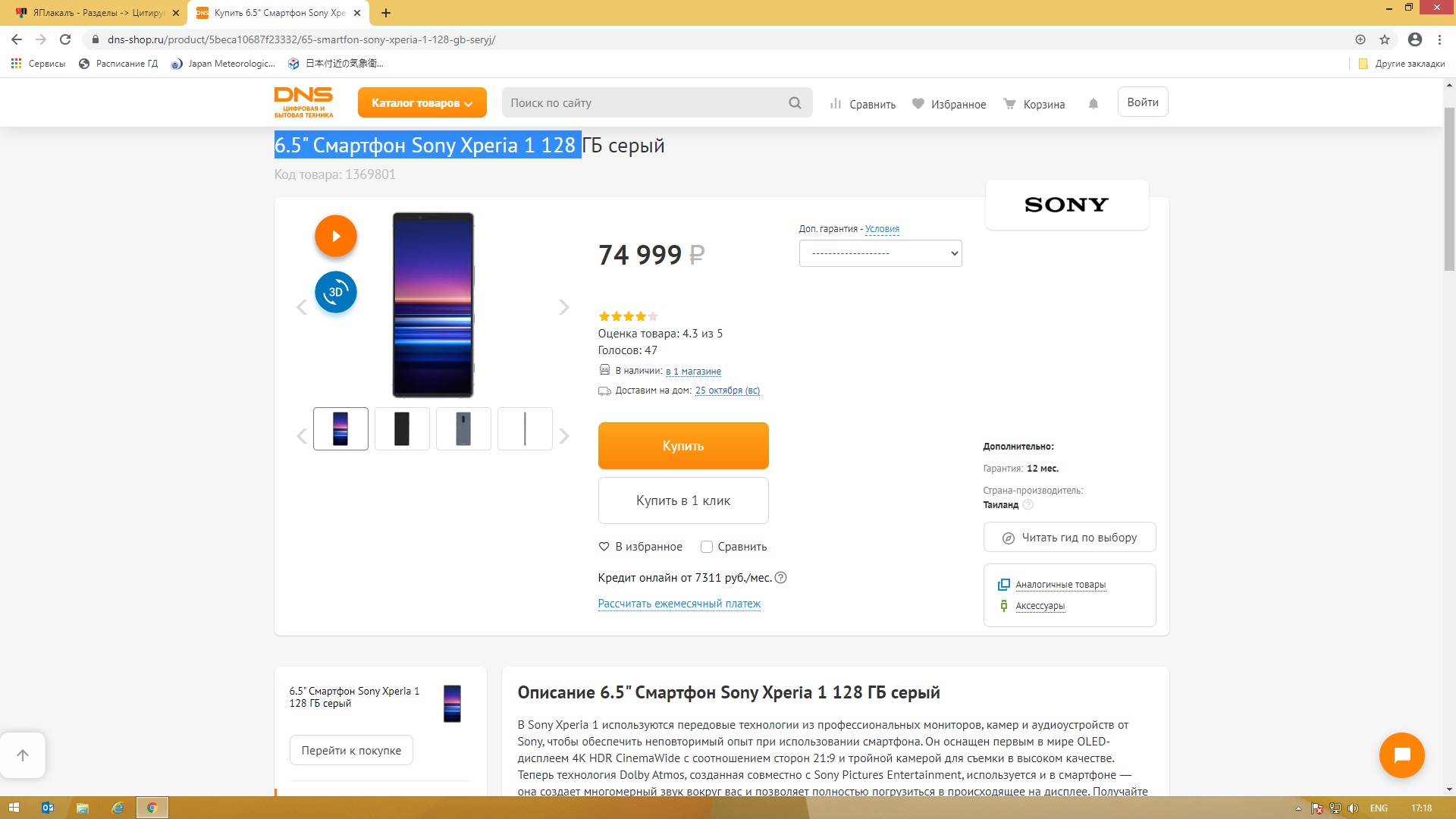Click the page vertical scrollbar thumb
1456x819 pixels.
point(1449,189)
